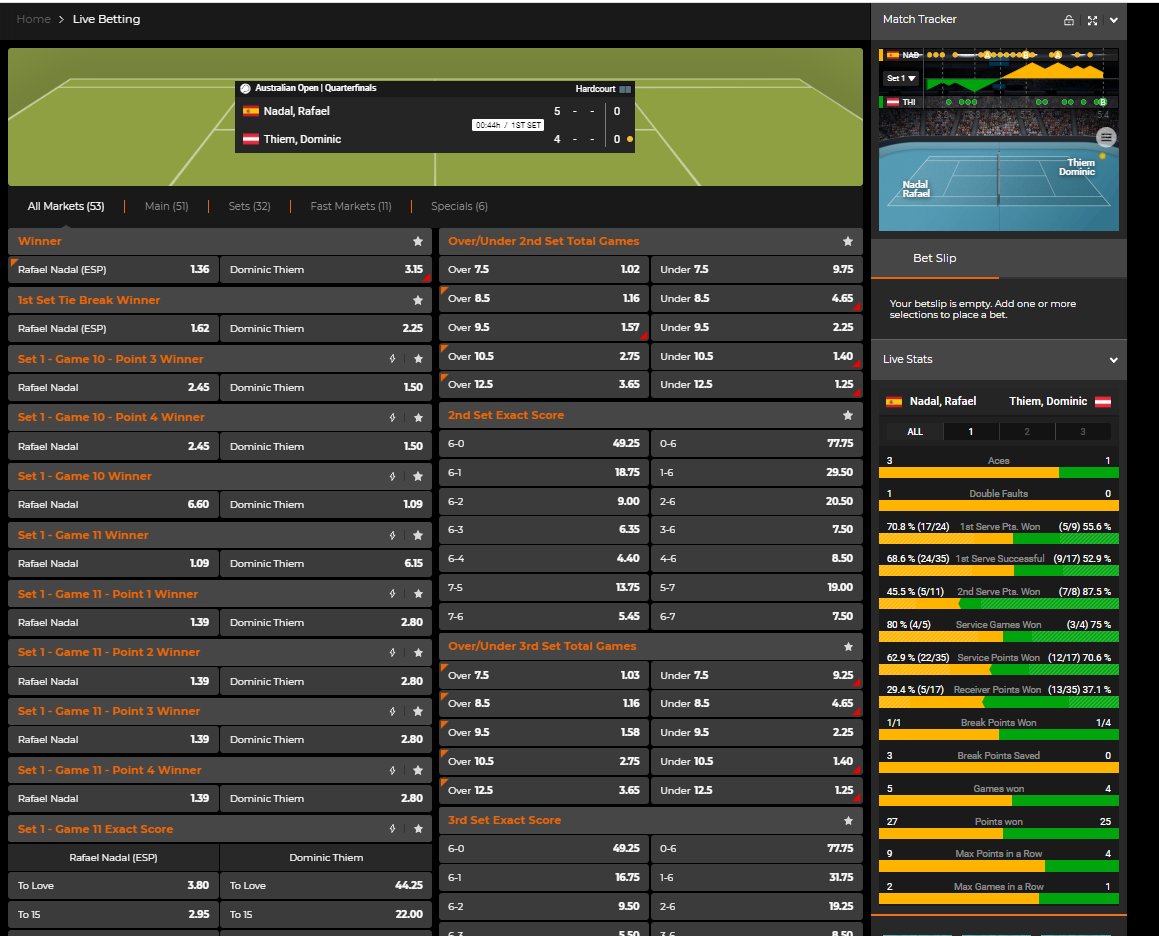The height and width of the screenshot is (936, 1159).
Task: Open the Match Tracker hamburger menu
Action: 1106,137
